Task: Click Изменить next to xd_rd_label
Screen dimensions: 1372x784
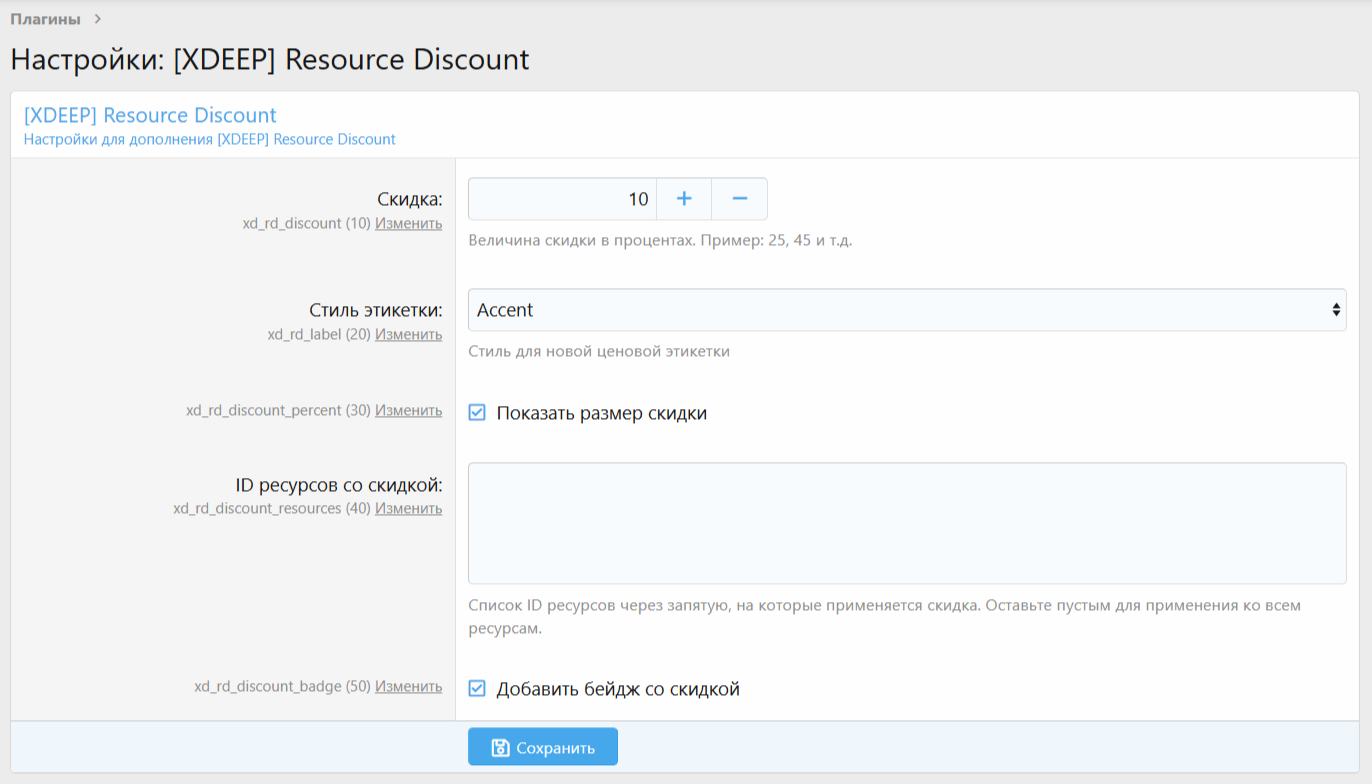Action: [408, 335]
